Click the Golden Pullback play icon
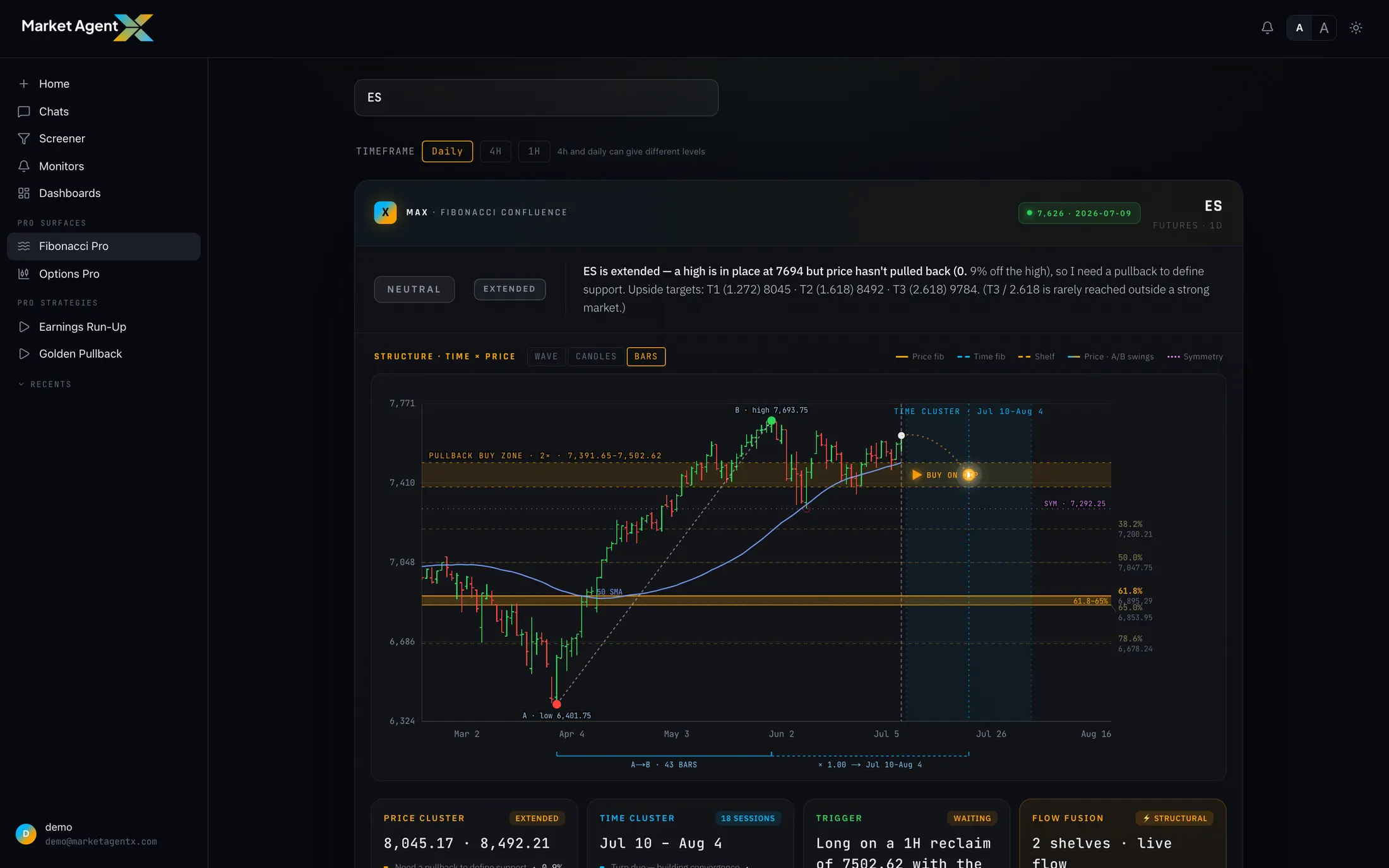The image size is (1389, 868). (24, 354)
